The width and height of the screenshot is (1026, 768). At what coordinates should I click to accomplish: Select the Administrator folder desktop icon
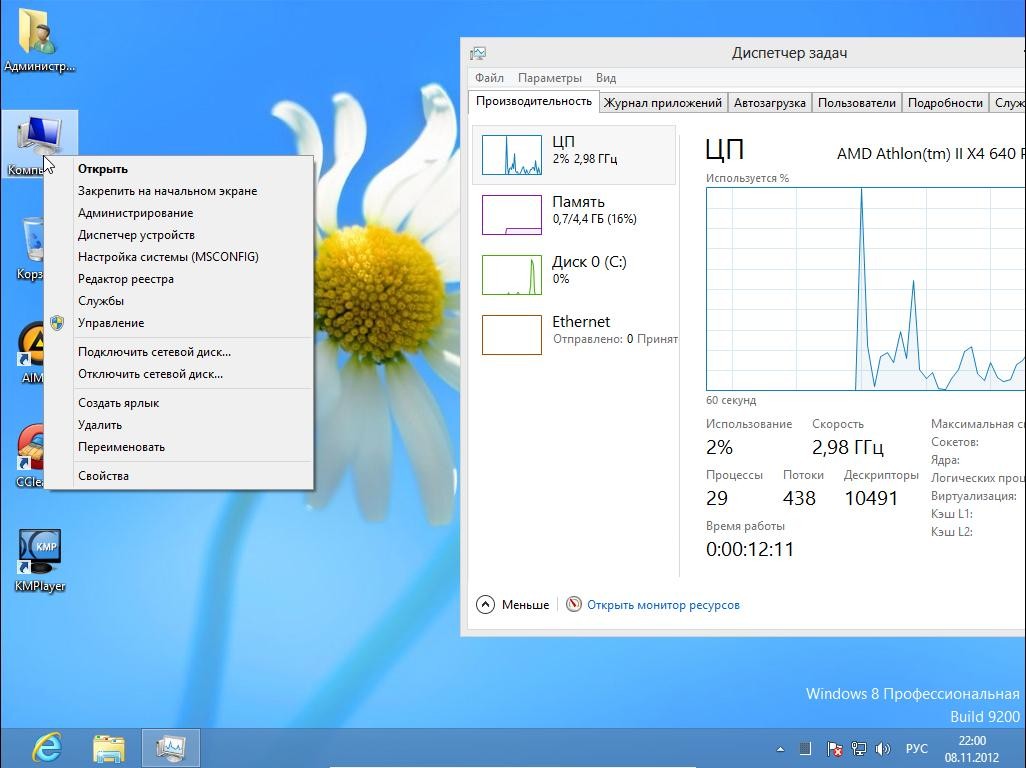(39, 32)
